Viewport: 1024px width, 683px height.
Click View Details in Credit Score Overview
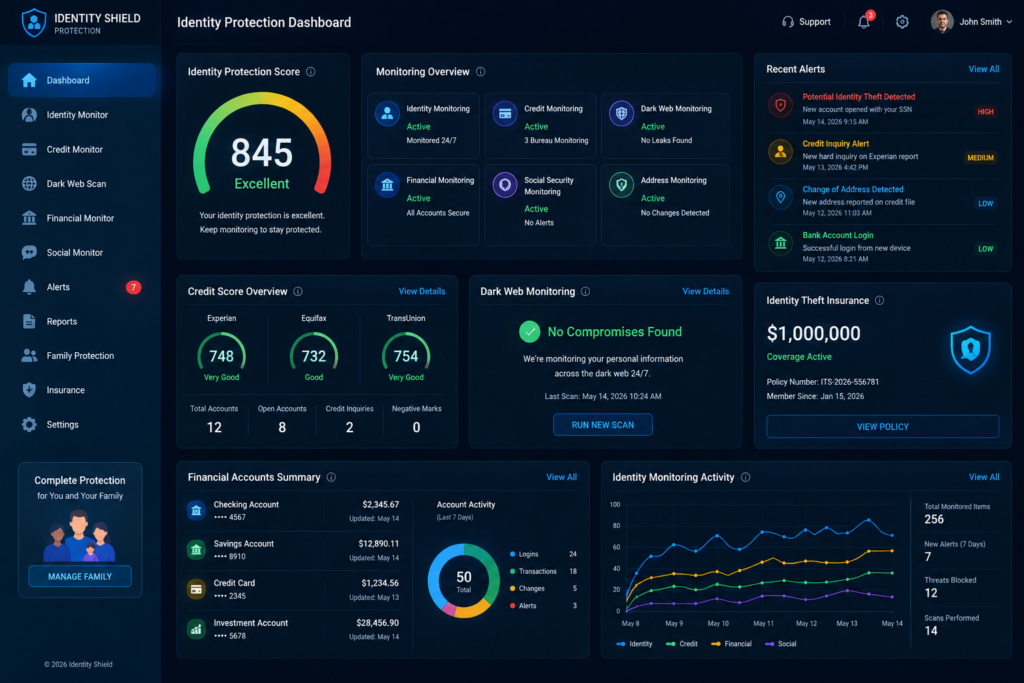[422, 291]
